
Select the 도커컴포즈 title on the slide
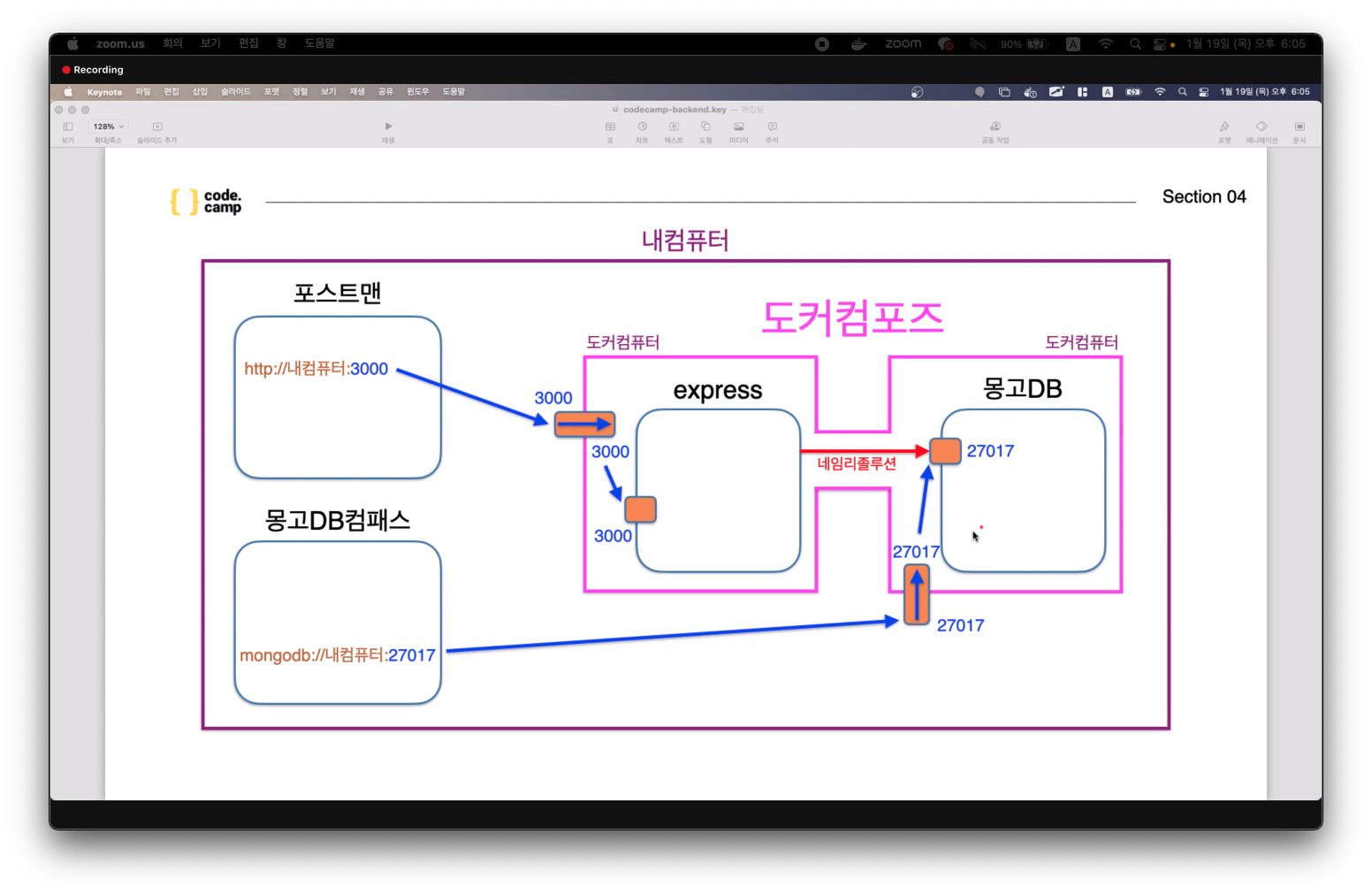point(852,317)
